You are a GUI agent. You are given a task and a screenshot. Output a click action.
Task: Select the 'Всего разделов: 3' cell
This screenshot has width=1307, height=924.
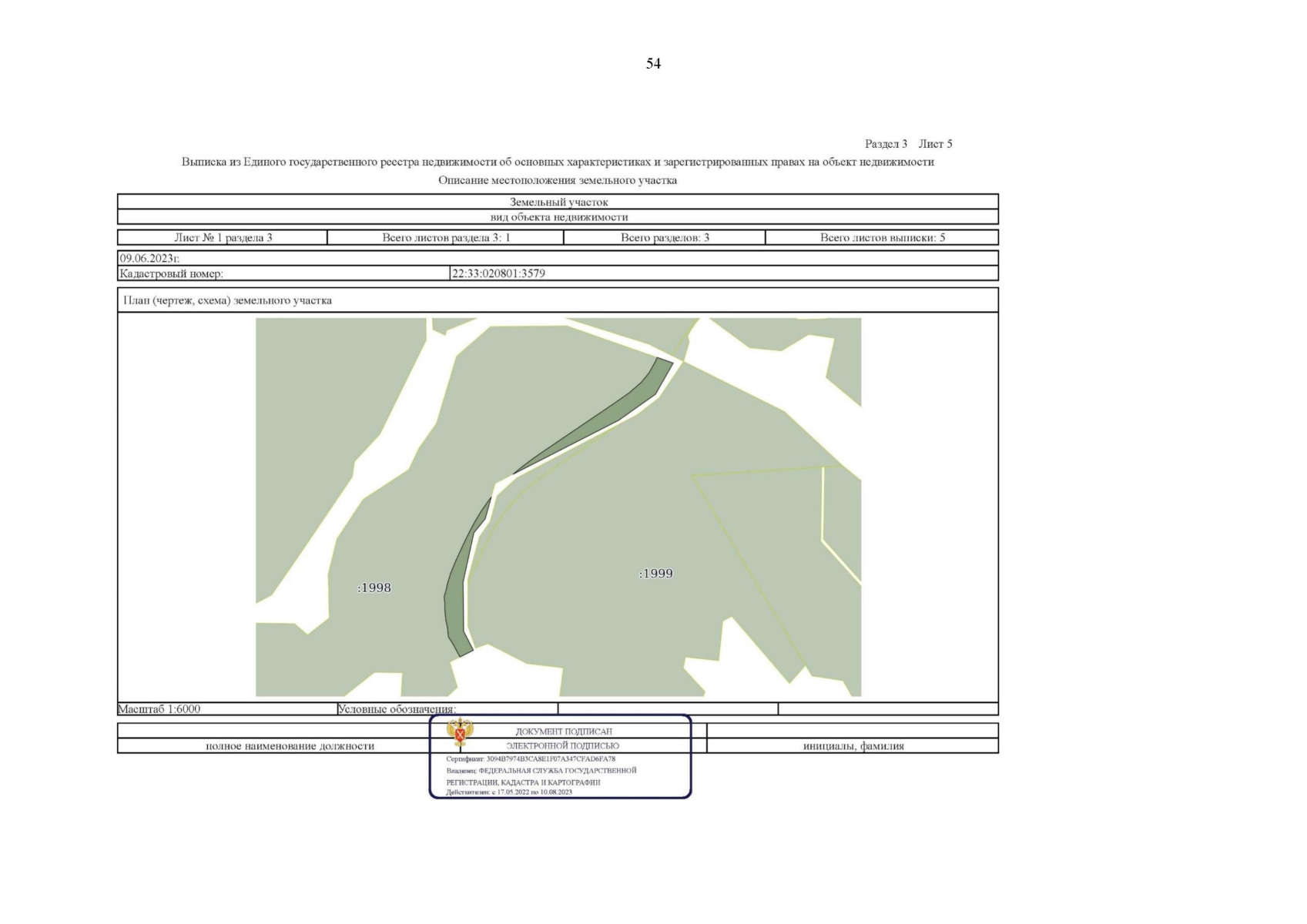click(665, 237)
